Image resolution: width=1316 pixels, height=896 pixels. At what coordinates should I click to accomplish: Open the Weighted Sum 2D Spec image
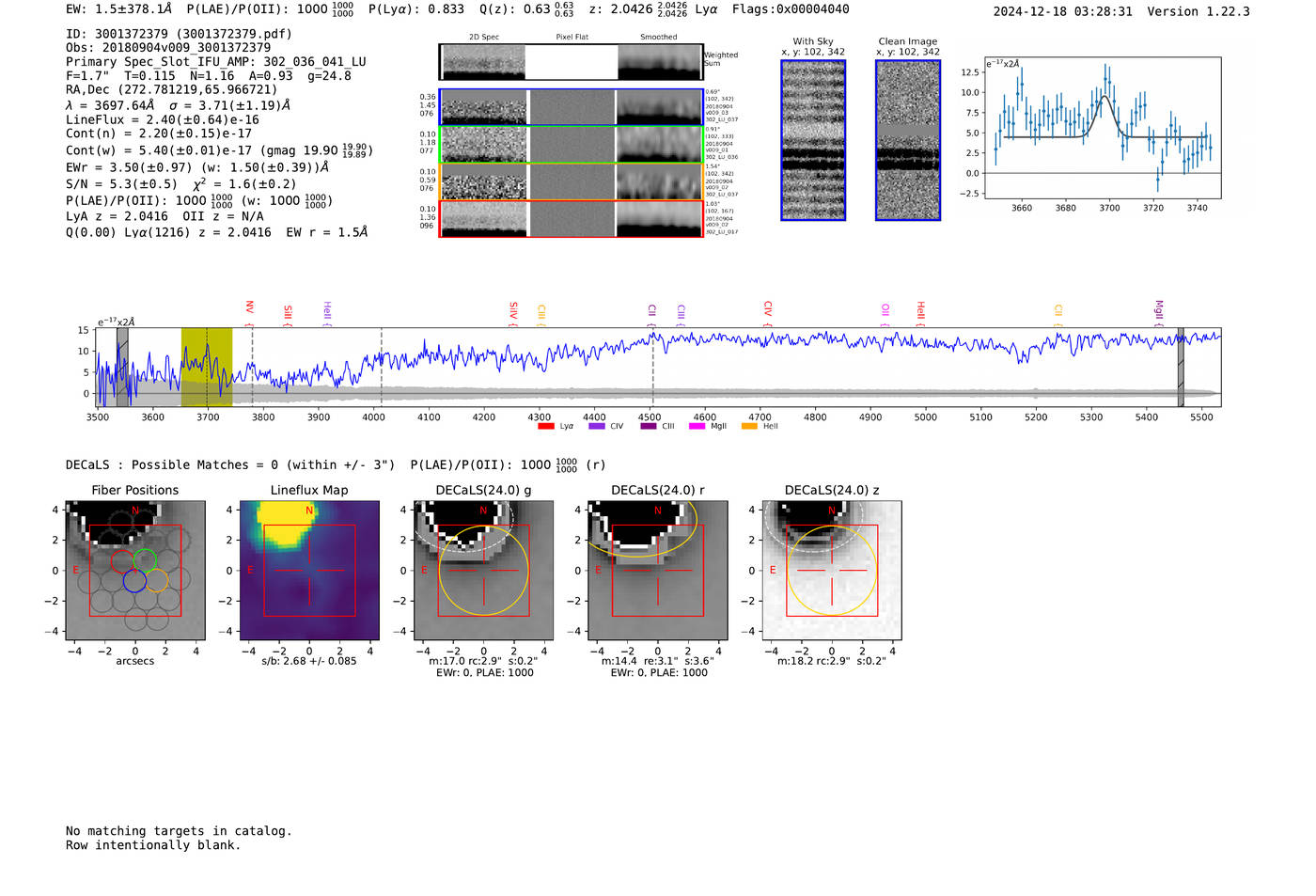483,62
